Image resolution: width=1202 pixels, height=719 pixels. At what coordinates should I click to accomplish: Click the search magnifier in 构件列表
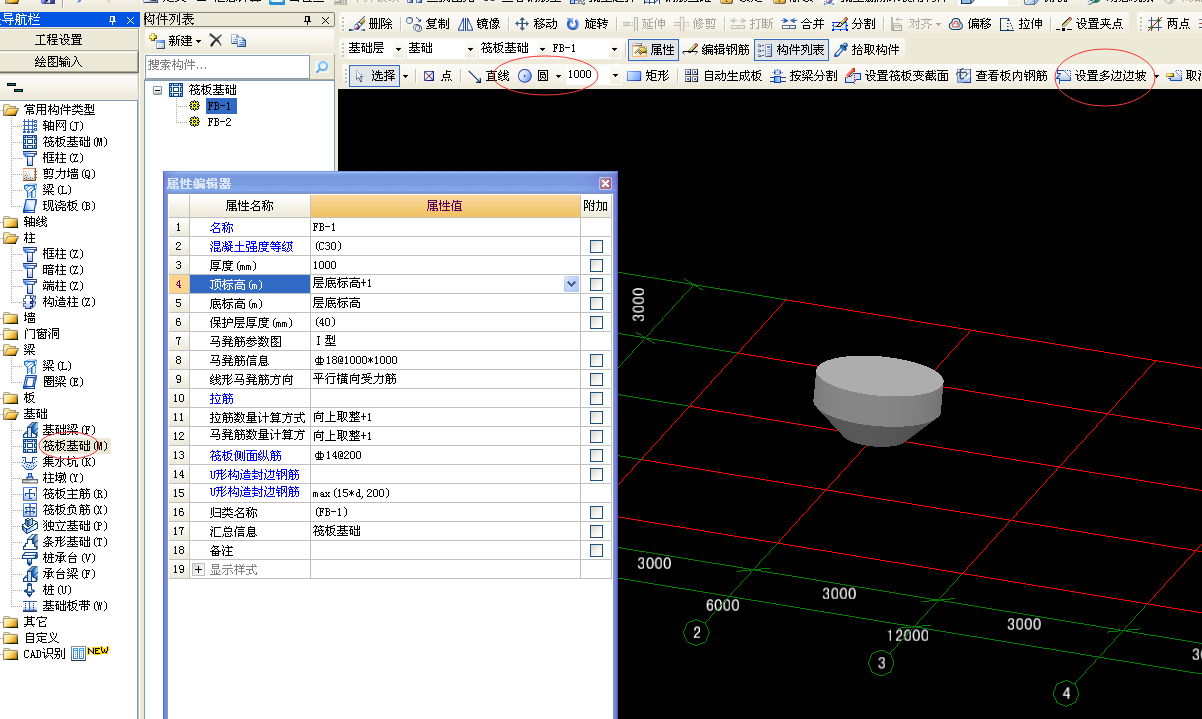(322, 67)
